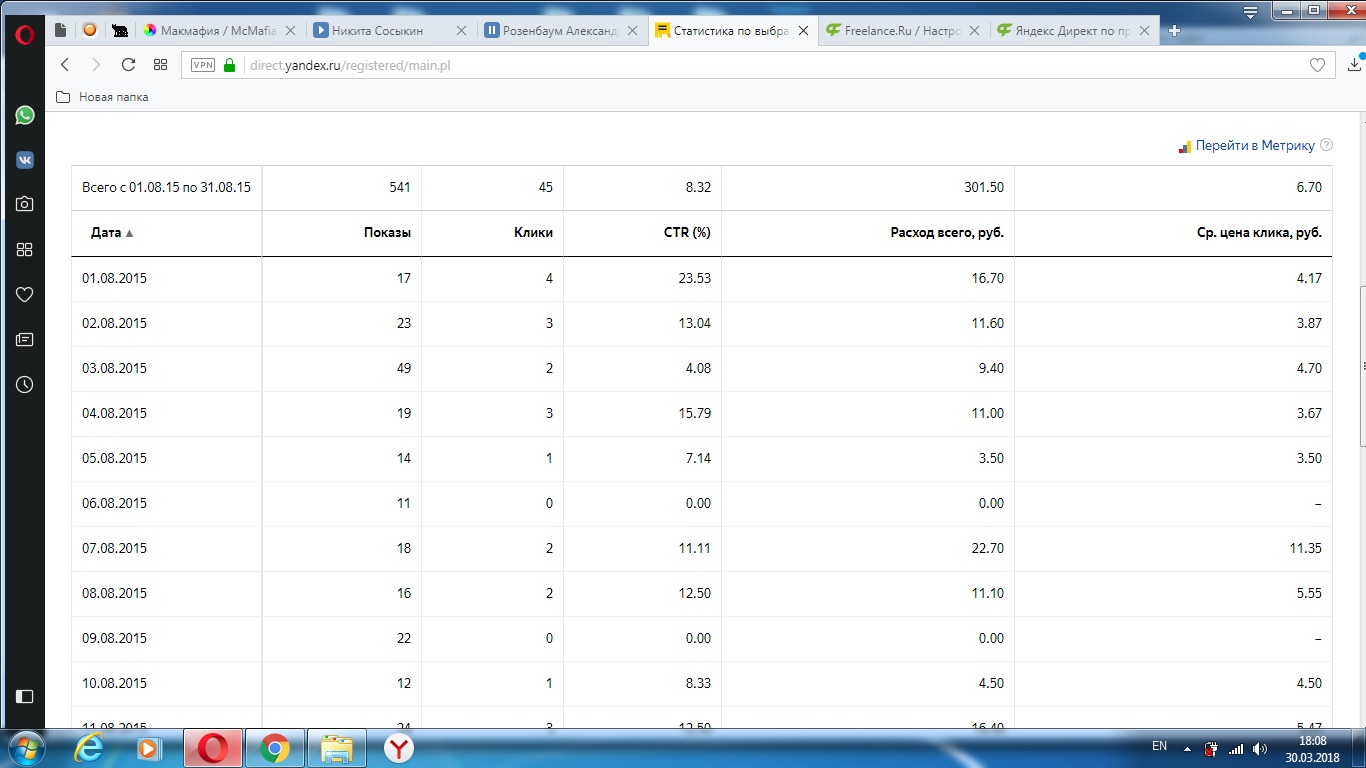The height and width of the screenshot is (768, 1366).
Task: Close the Статистика по выбранным tab
Action: point(802,31)
